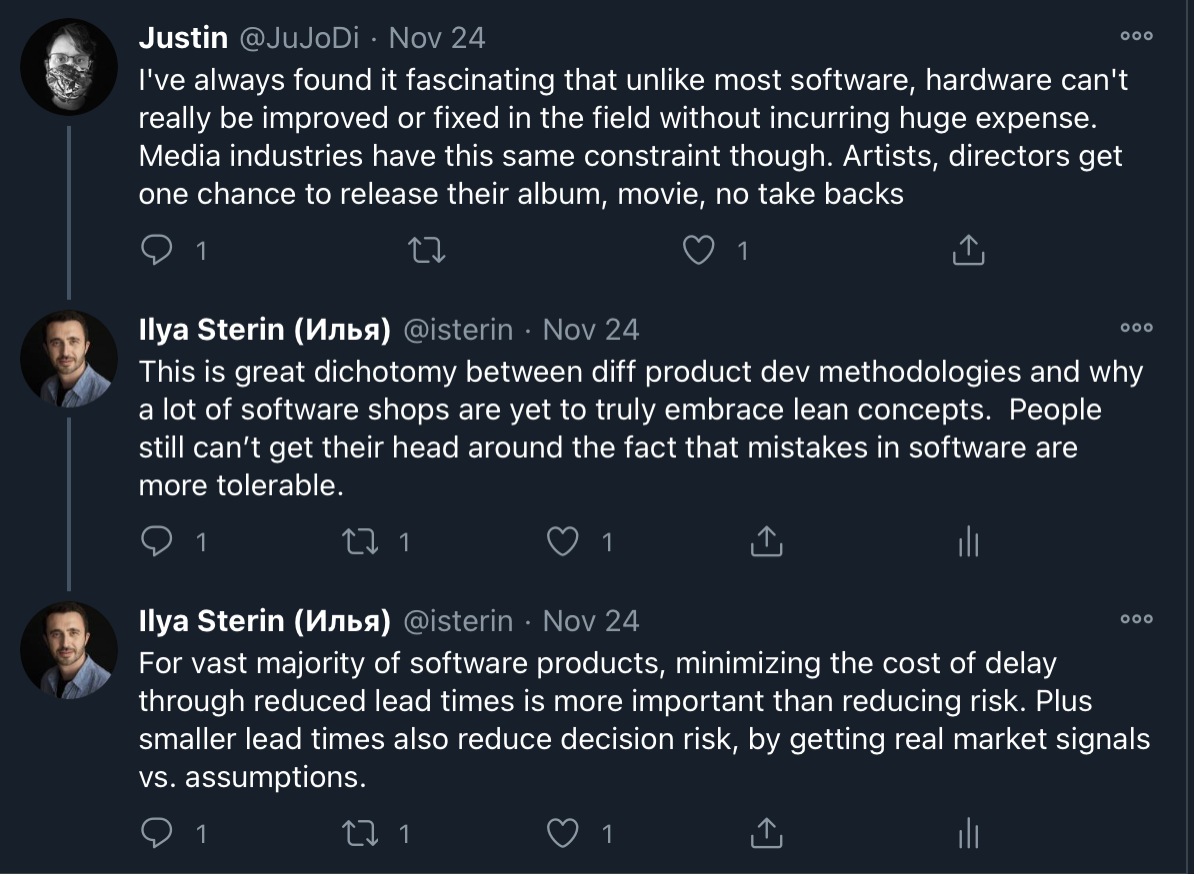Like the tweet about tolerable software mistakes
The height and width of the screenshot is (874, 1194).
pyautogui.click(x=563, y=541)
